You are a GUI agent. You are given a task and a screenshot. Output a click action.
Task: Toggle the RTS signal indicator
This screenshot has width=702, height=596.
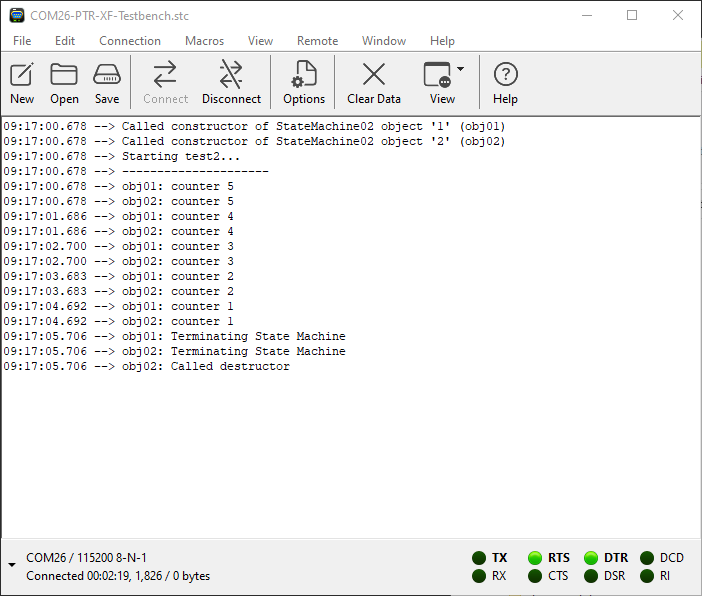click(536, 558)
